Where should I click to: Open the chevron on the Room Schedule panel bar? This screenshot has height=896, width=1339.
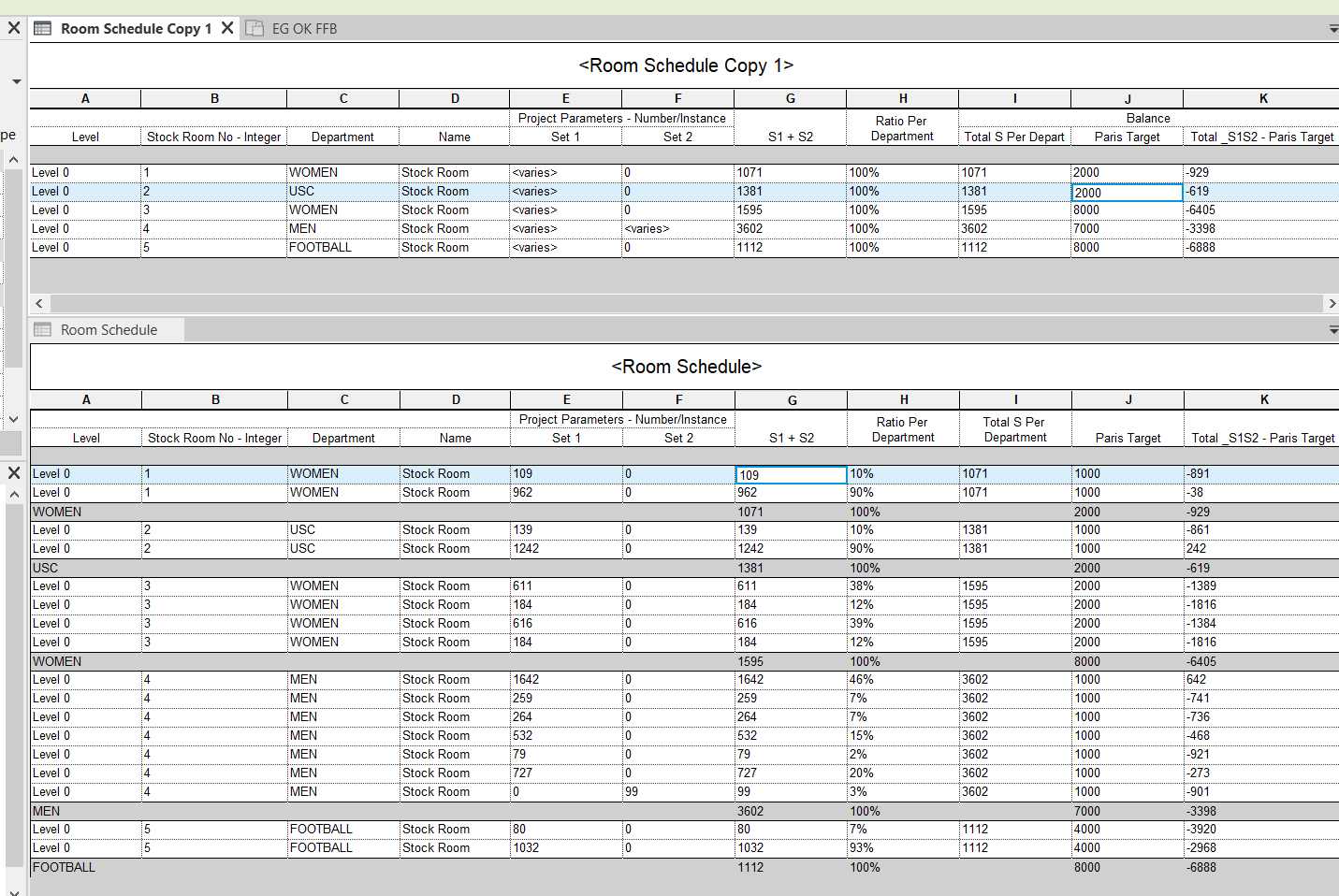[x=1333, y=329]
